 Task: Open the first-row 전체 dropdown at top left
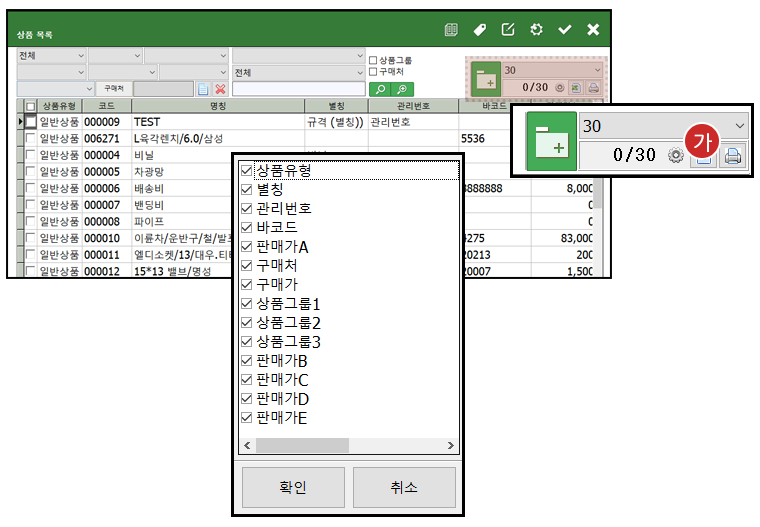(x=51, y=56)
